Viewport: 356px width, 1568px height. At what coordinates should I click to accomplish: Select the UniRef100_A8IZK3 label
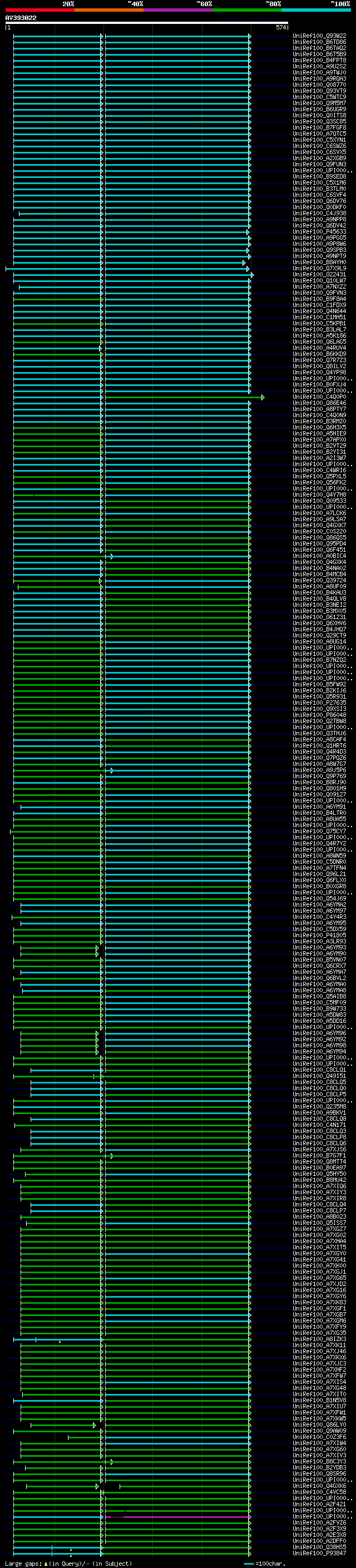click(x=319, y=1339)
